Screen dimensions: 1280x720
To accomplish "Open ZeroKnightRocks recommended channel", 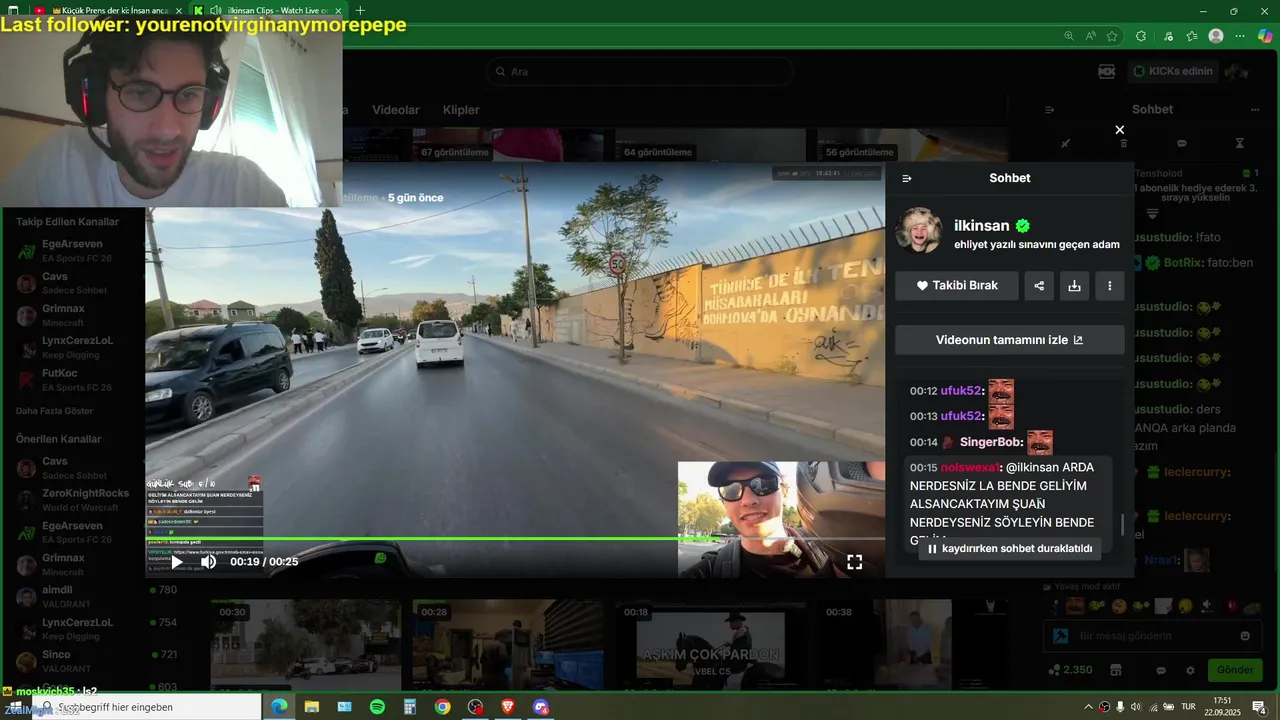I will pyautogui.click(x=73, y=500).
